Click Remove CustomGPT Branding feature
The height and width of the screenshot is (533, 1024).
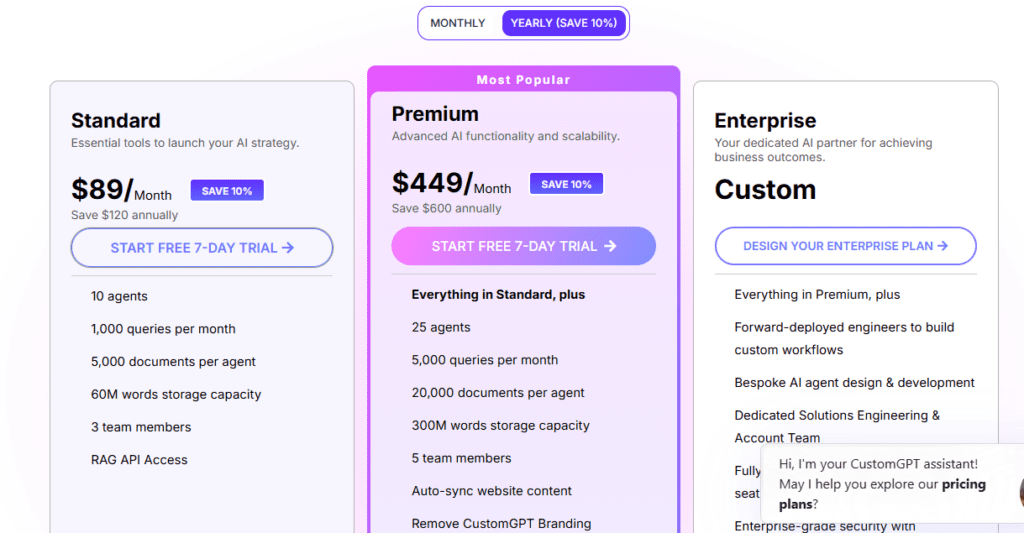[x=501, y=523]
